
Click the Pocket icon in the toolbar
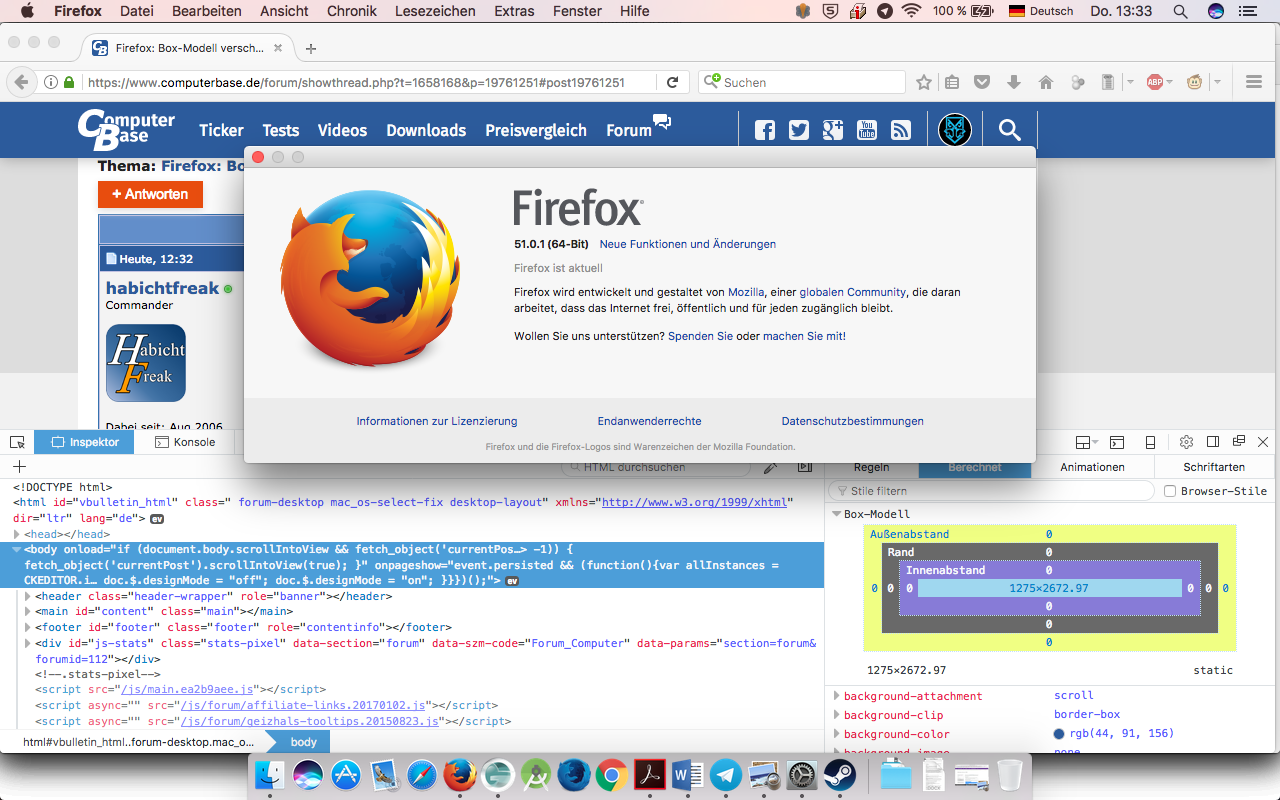pyautogui.click(x=983, y=82)
